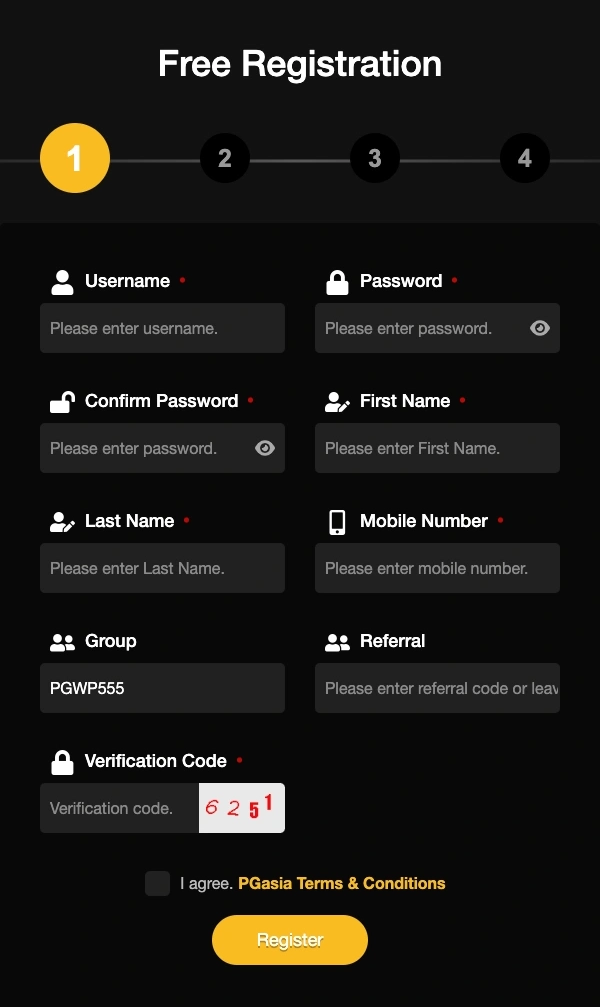Click the First Name user-edit icon
This screenshot has height=1007, width=600.
(x=337, y=401)
